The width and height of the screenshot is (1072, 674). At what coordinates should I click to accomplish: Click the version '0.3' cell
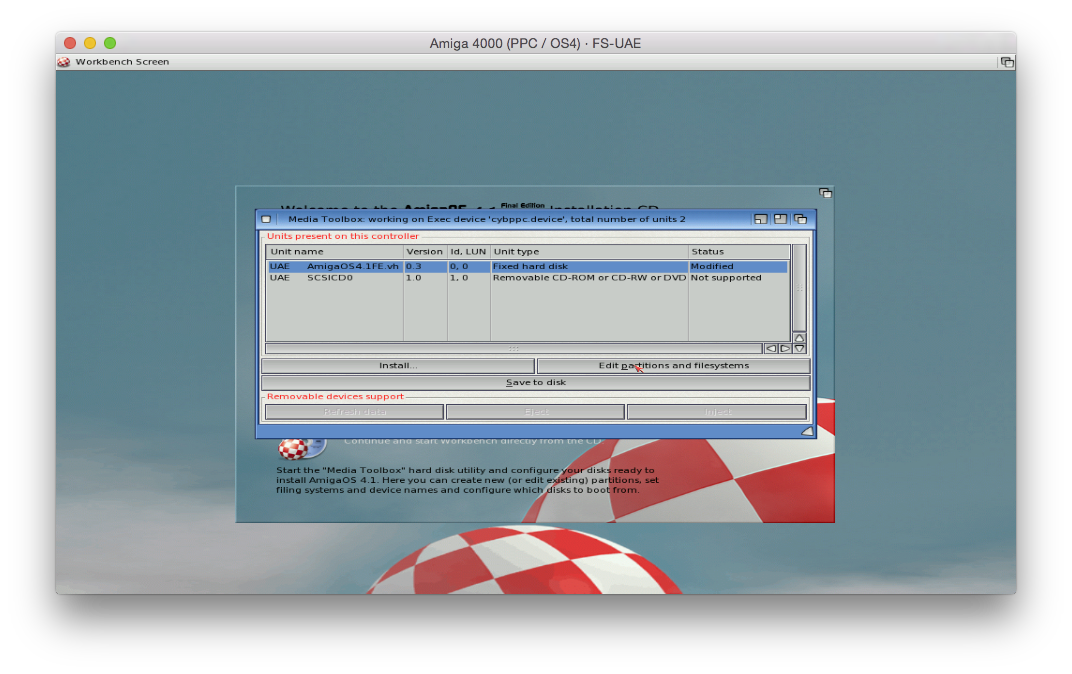(414, 267)
